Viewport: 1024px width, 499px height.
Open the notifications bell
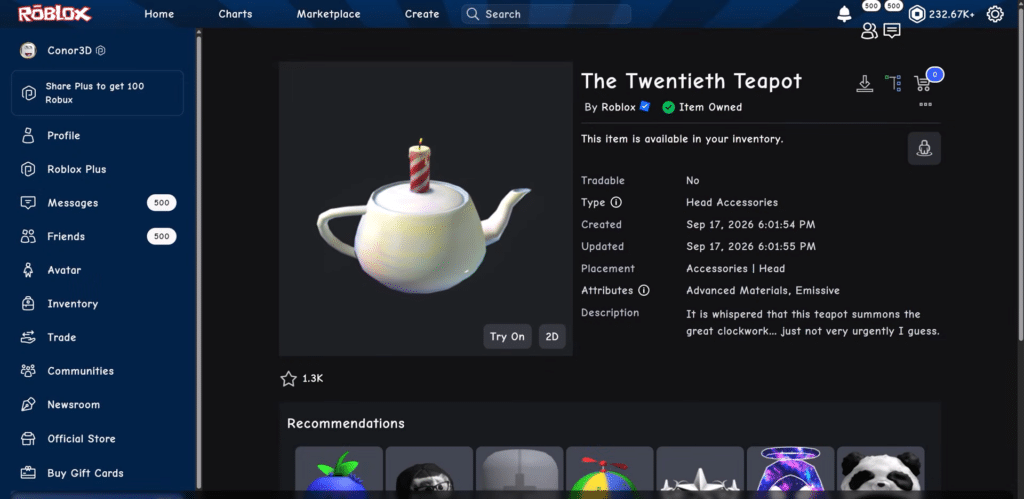point(844,14)
